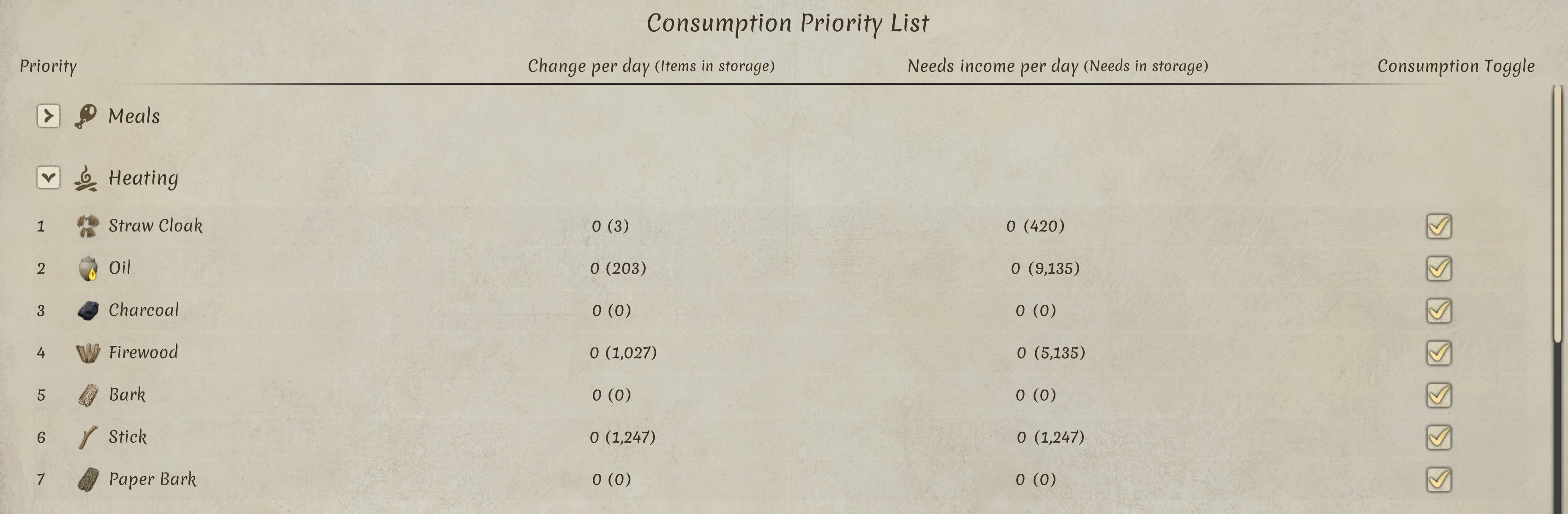1568x514 pixels.
Task: Collapse the Heating category
Action: pyautogui.click(x=48, y=178)
